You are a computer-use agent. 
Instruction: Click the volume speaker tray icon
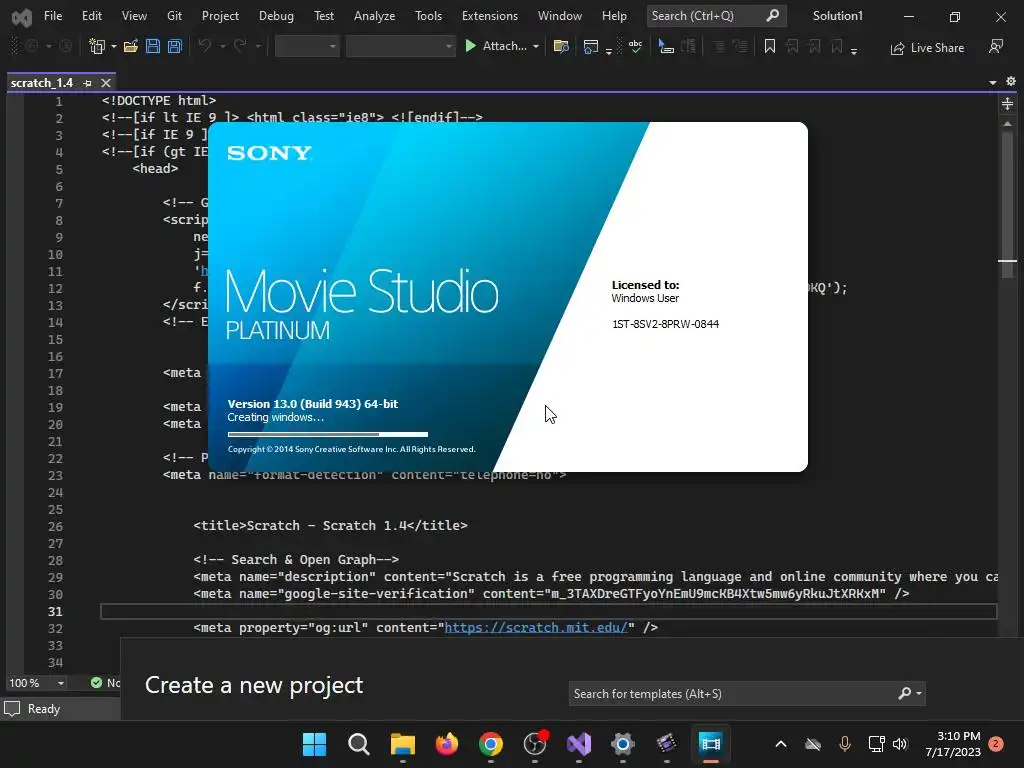point(900,744)
